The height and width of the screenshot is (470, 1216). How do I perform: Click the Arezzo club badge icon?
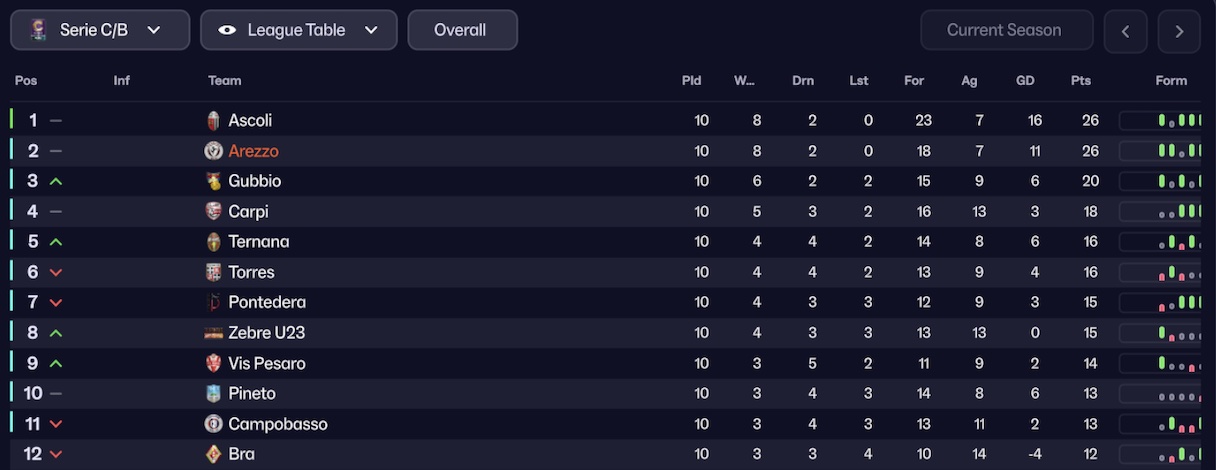pyautogui.click(x=213, y=151)
